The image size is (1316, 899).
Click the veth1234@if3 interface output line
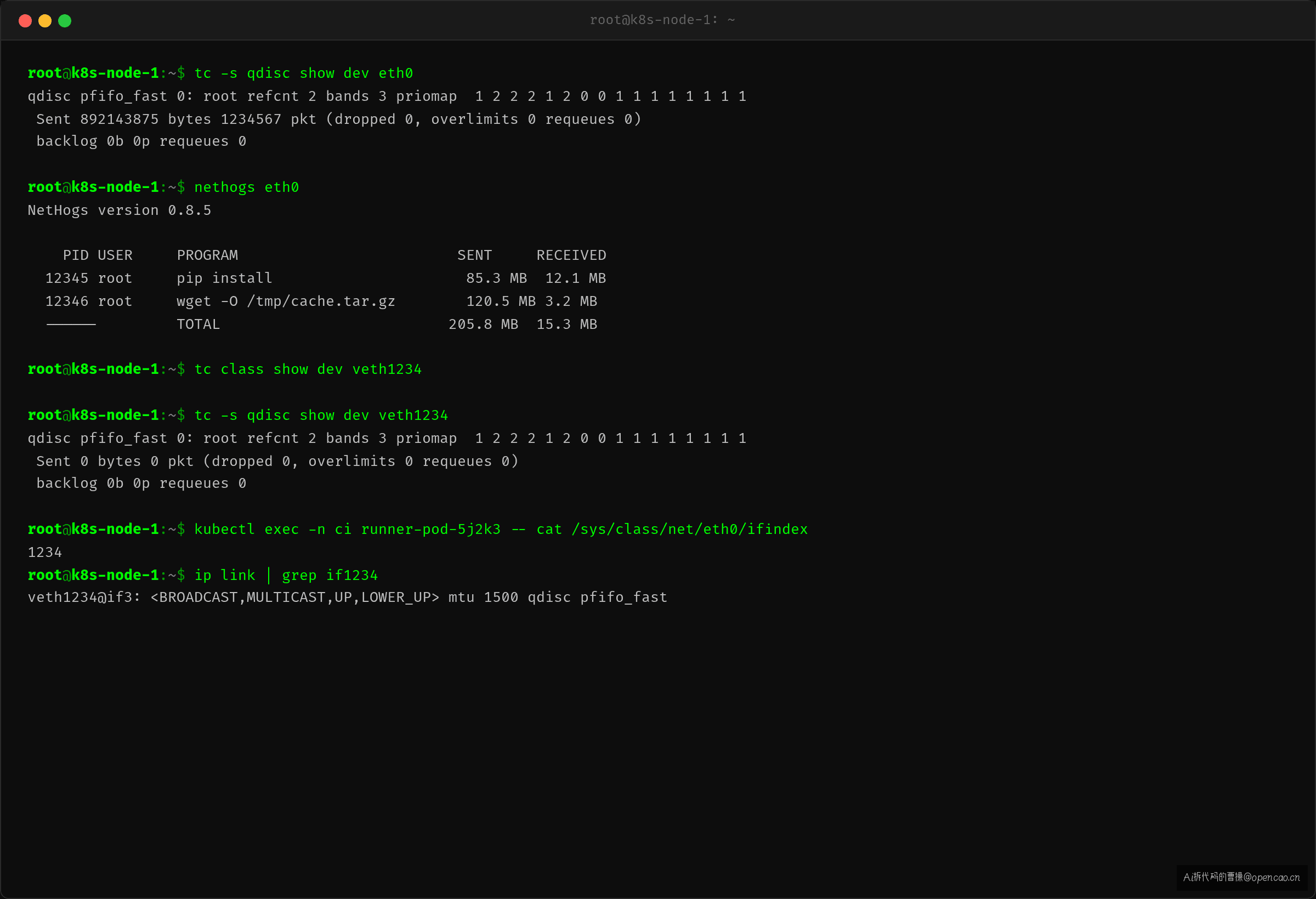(x=348, y=598)
